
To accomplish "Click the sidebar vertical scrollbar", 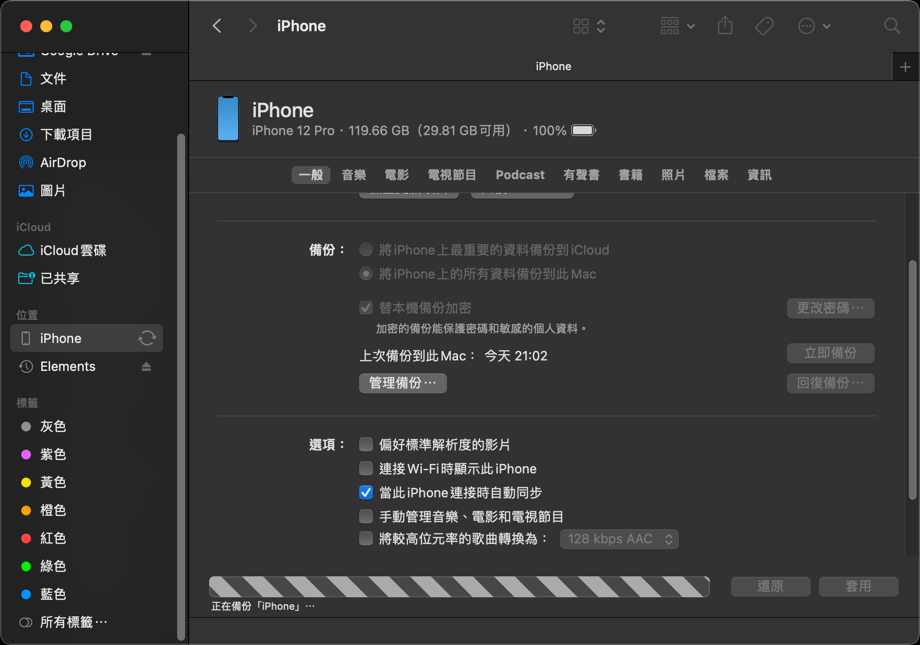I will (x=181, y=387).
